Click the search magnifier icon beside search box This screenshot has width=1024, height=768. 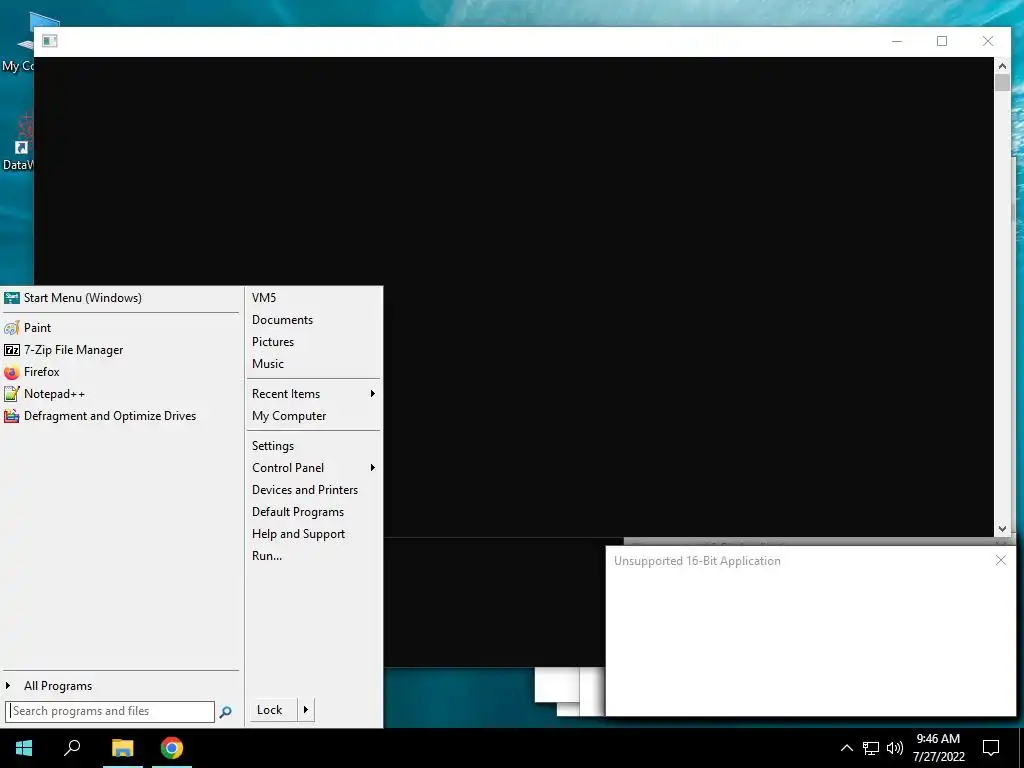225,712
